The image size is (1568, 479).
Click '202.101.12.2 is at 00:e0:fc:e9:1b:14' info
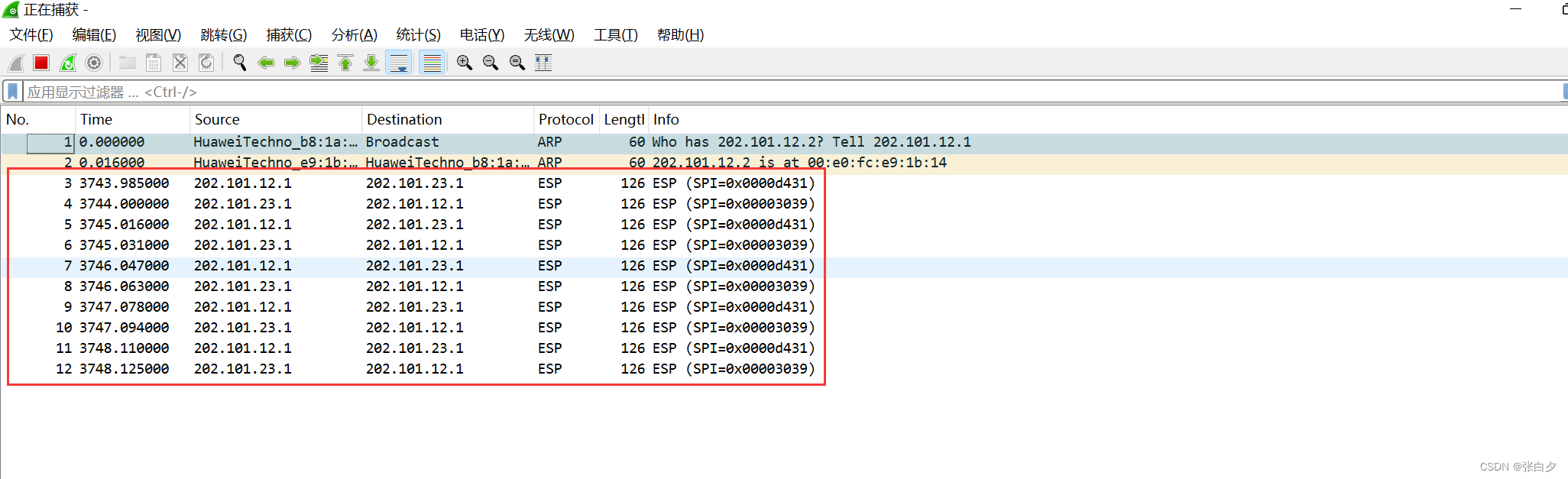coord(799,163)
